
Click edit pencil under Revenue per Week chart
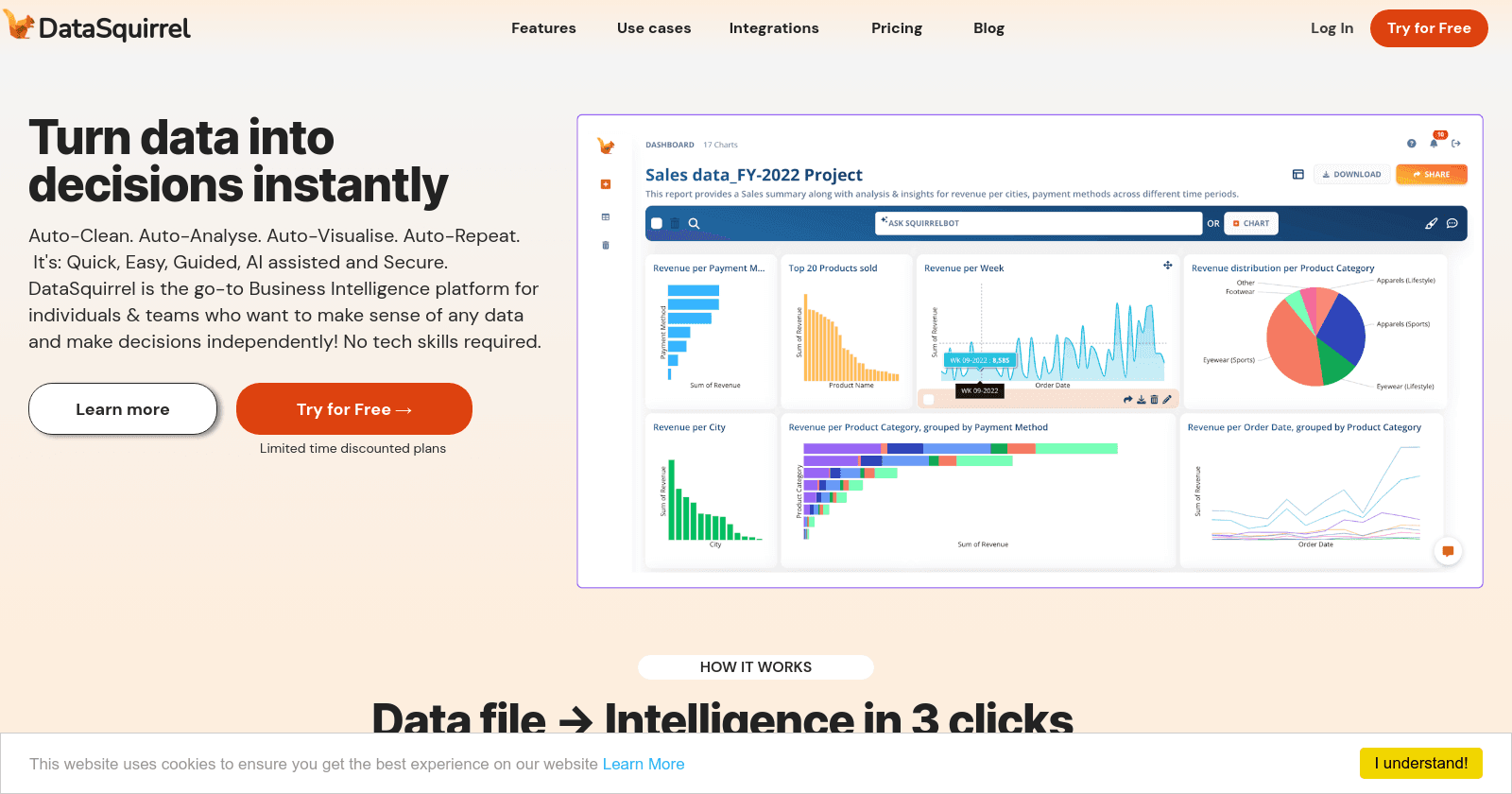(1167, 400)
